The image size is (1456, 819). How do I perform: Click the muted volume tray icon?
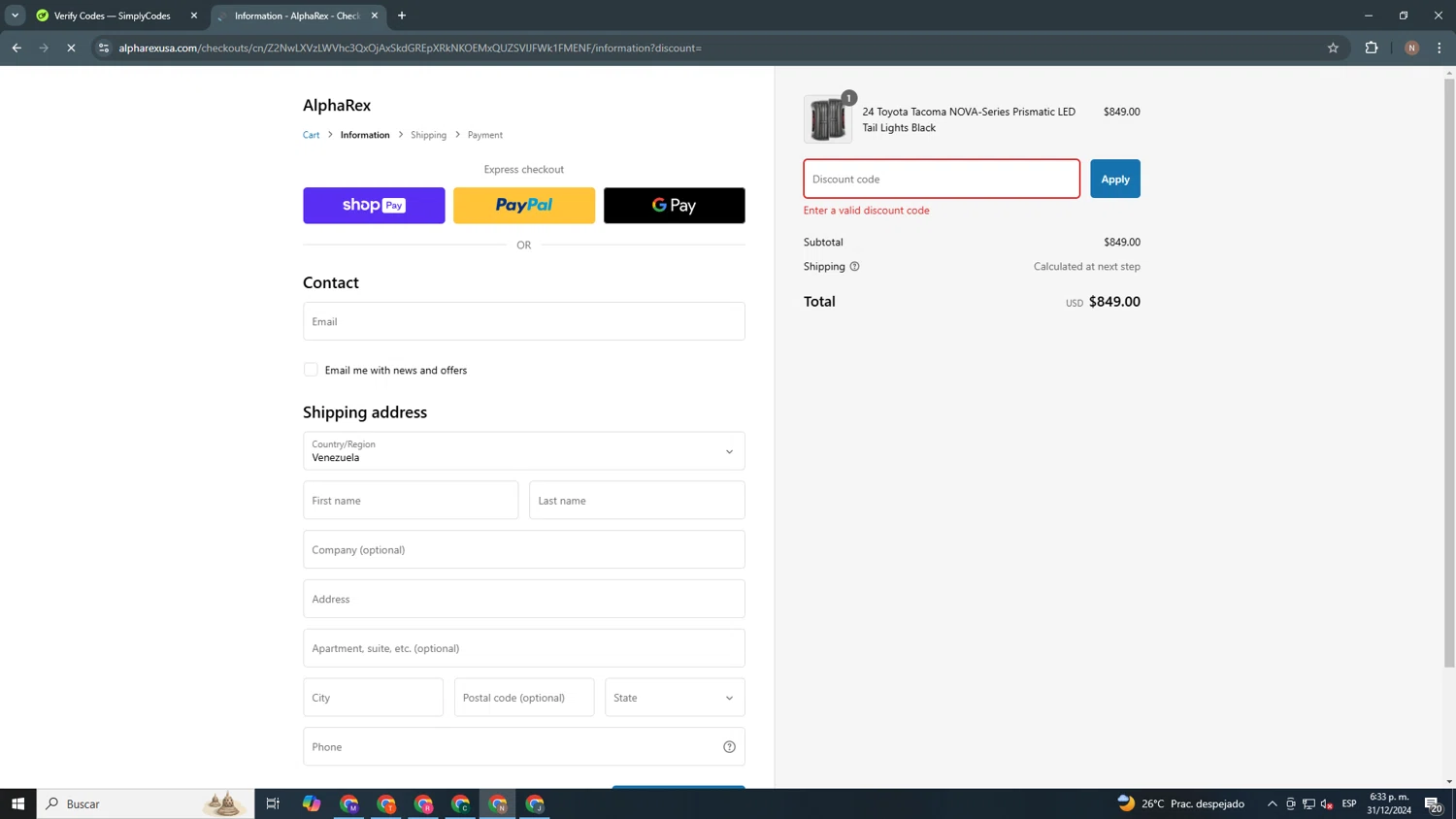(x=1327, y=803)
